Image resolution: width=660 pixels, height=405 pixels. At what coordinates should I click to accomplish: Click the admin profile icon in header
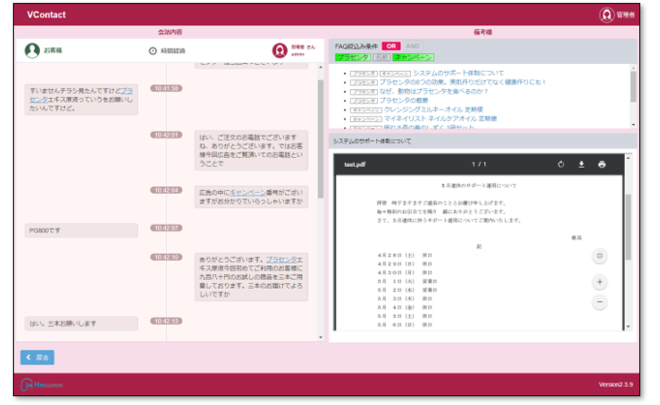click(606, 15)
